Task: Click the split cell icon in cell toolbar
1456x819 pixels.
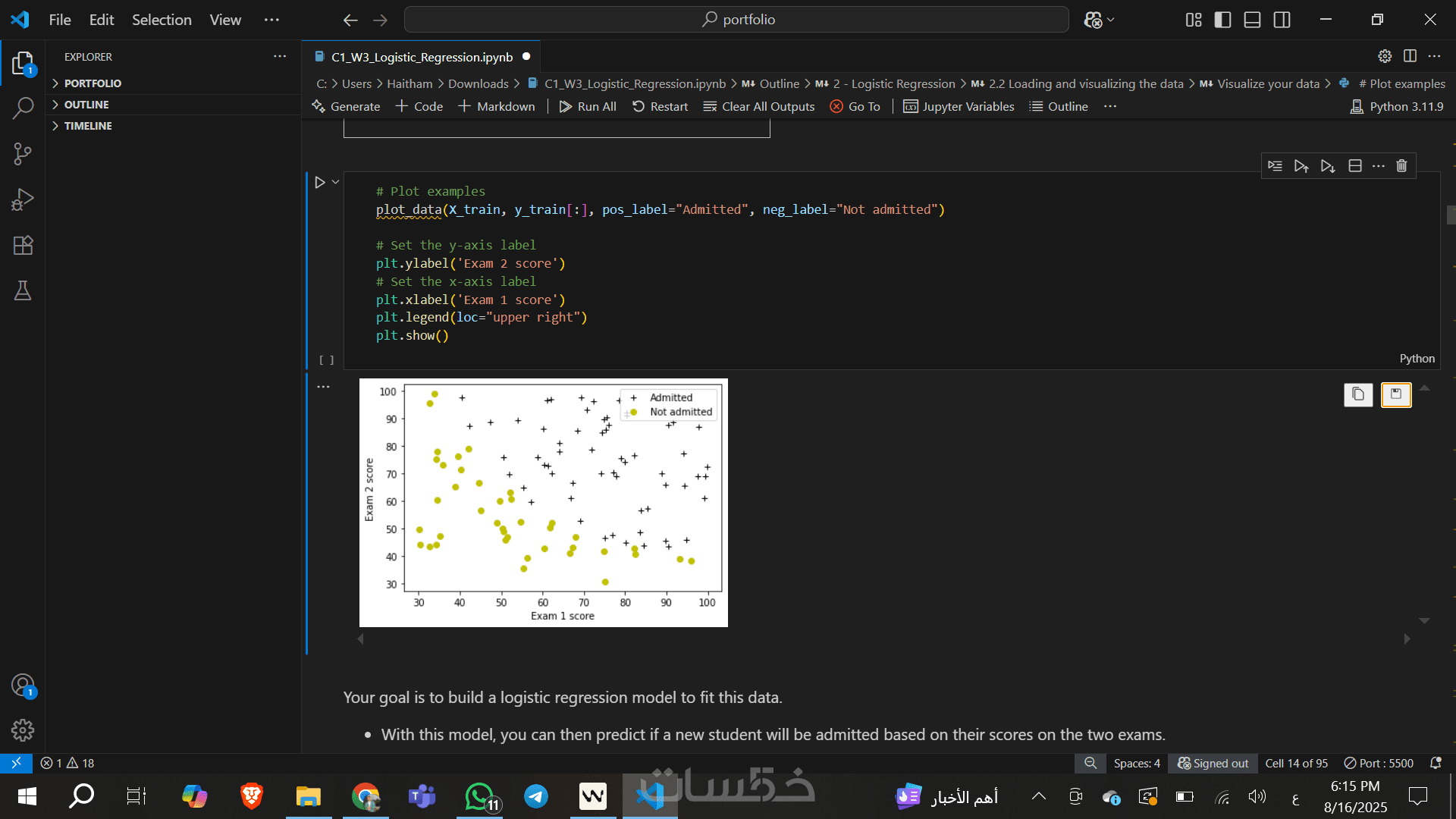Action: 1355,166
